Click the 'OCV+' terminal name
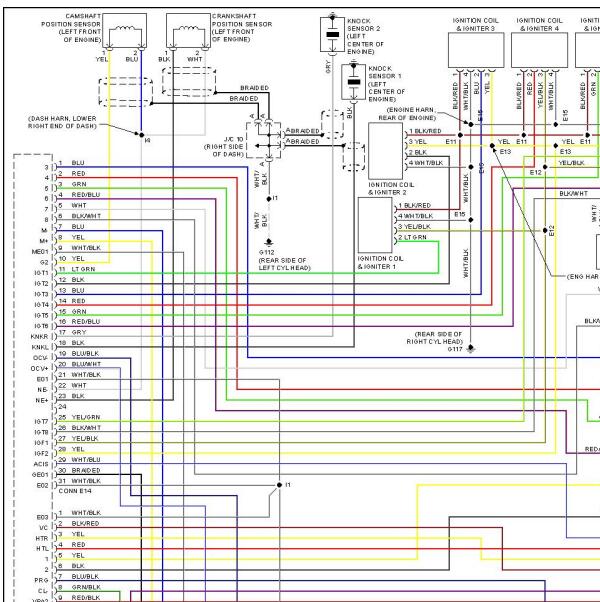600x602 pixels. tap(40, 369)
